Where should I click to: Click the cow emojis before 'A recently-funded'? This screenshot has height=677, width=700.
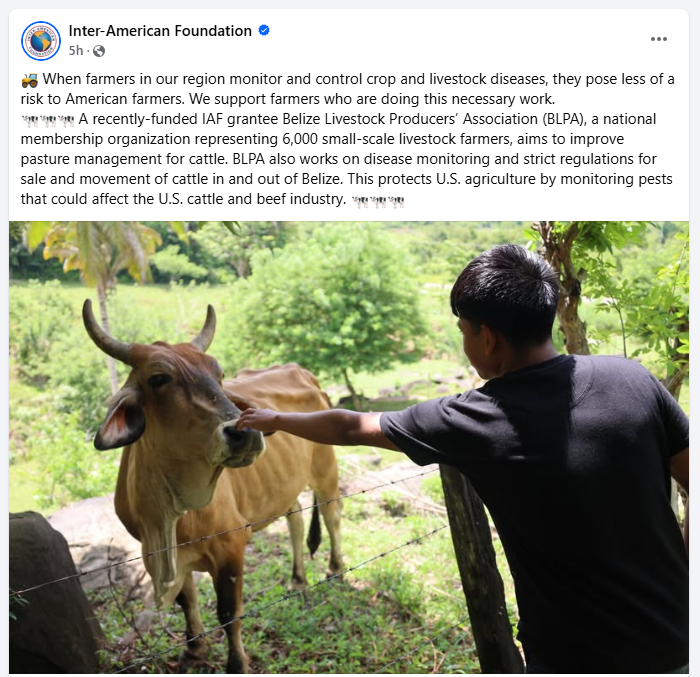tap(48, 120)
